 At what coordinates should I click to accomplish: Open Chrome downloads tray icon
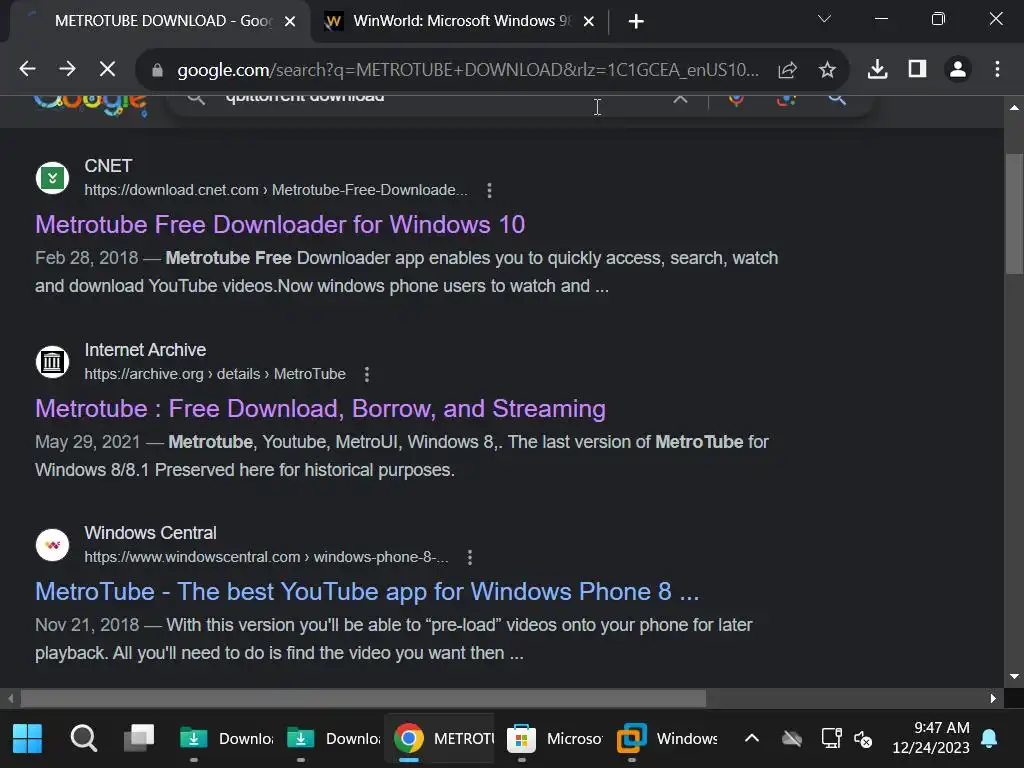(877, 69)
